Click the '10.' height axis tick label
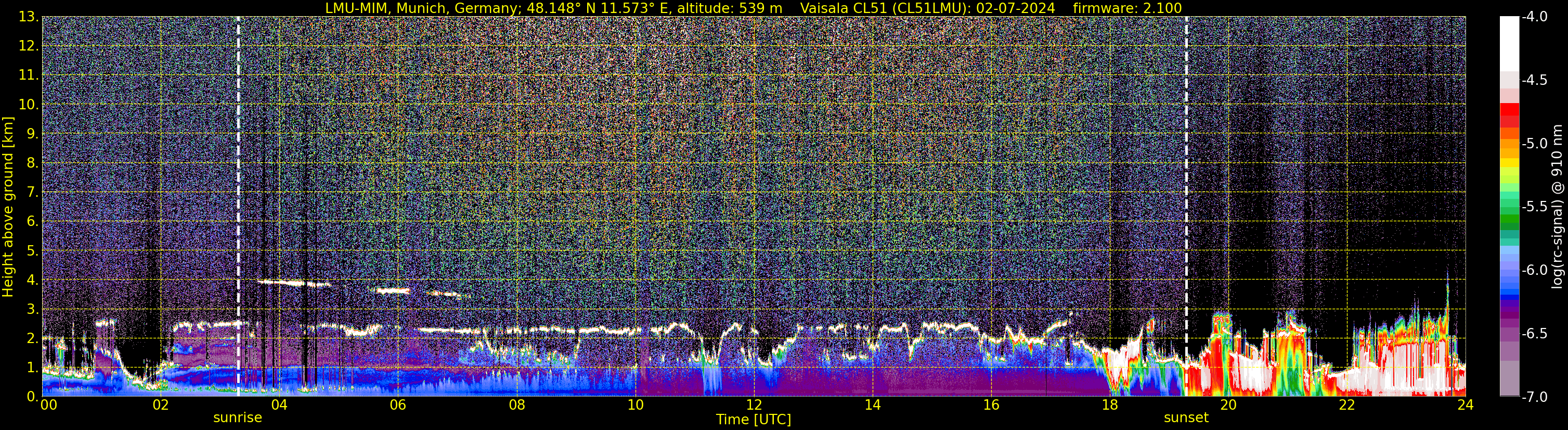 pos(29,105)
